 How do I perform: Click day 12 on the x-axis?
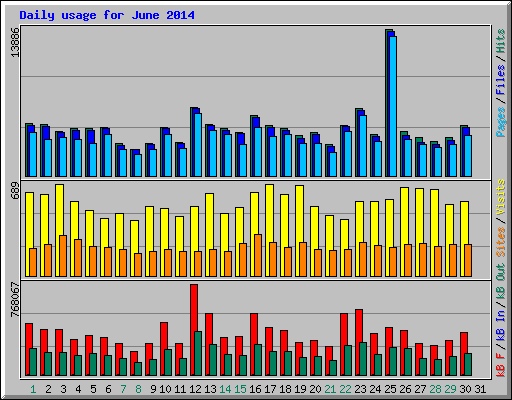point(195,389)
